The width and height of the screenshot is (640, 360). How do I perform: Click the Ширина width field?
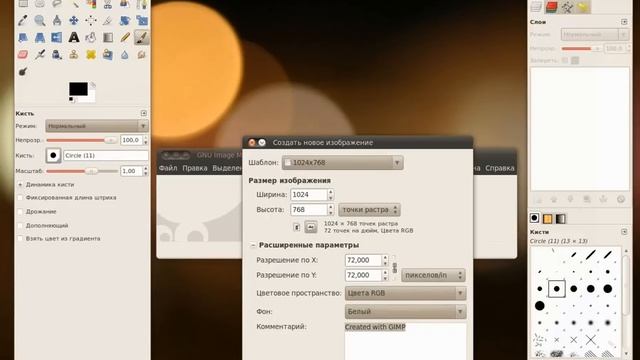pyautogui.click(x=309, y=195)
